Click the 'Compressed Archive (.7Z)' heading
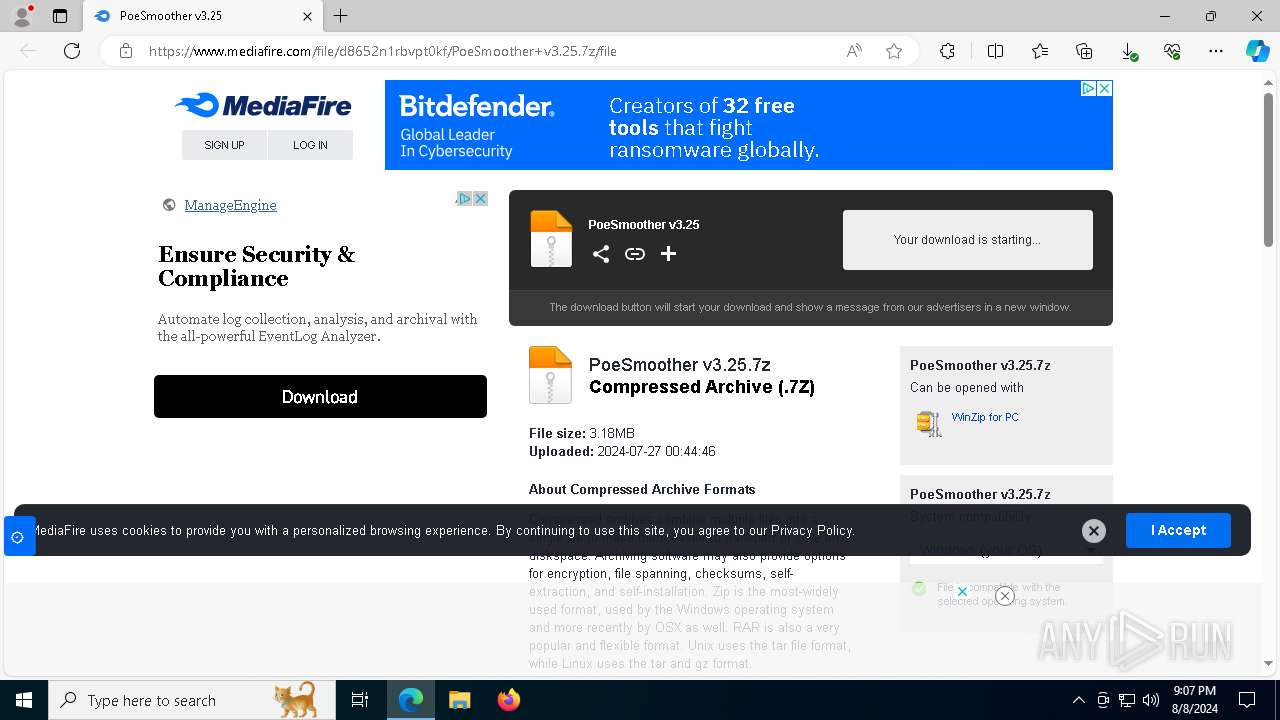 (x=702, y=387)
